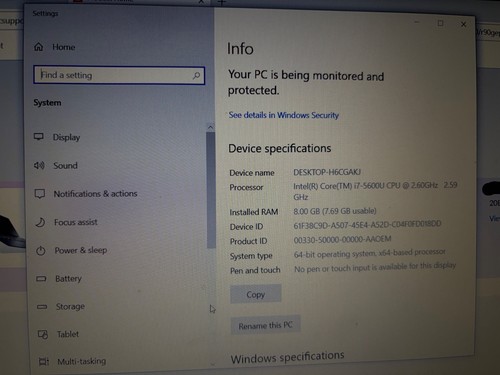Open Display settings
The height and width of the screenshot is (375, 500).
66,137
